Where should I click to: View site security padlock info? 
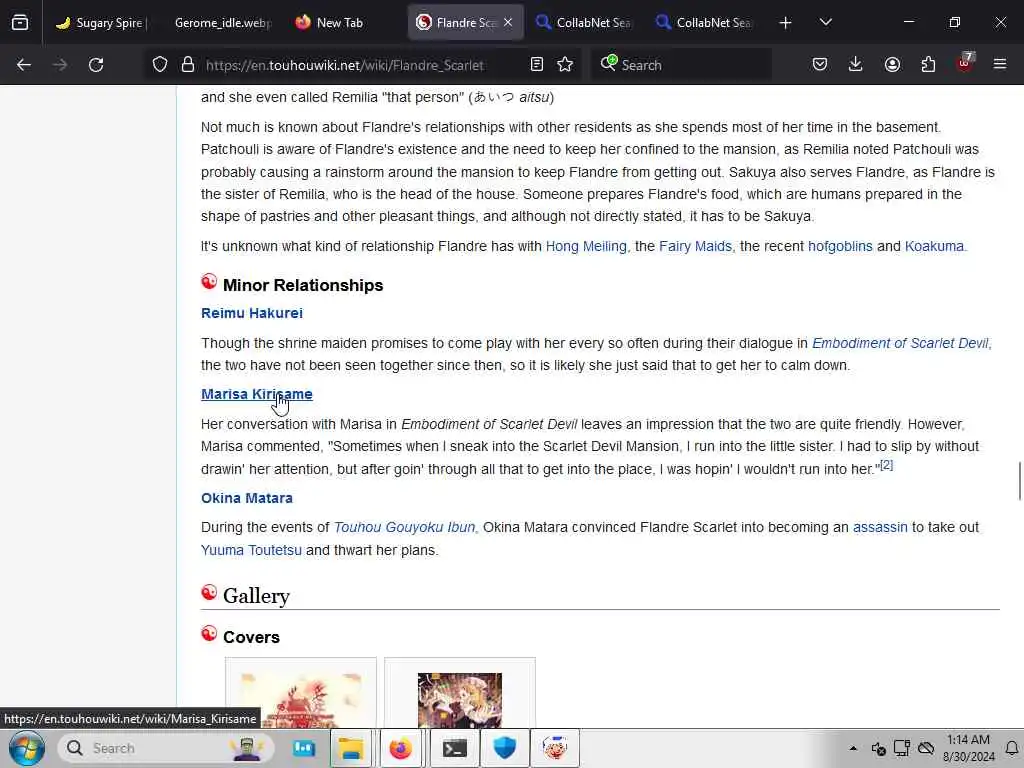(x=188, y=65)
